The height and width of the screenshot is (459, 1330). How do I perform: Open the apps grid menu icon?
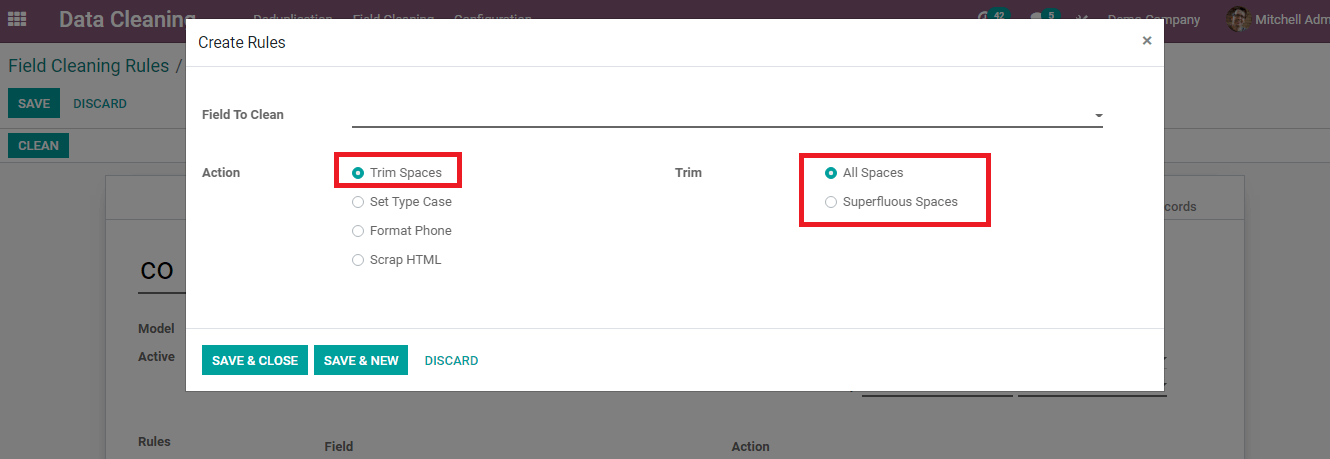point(17,19)
